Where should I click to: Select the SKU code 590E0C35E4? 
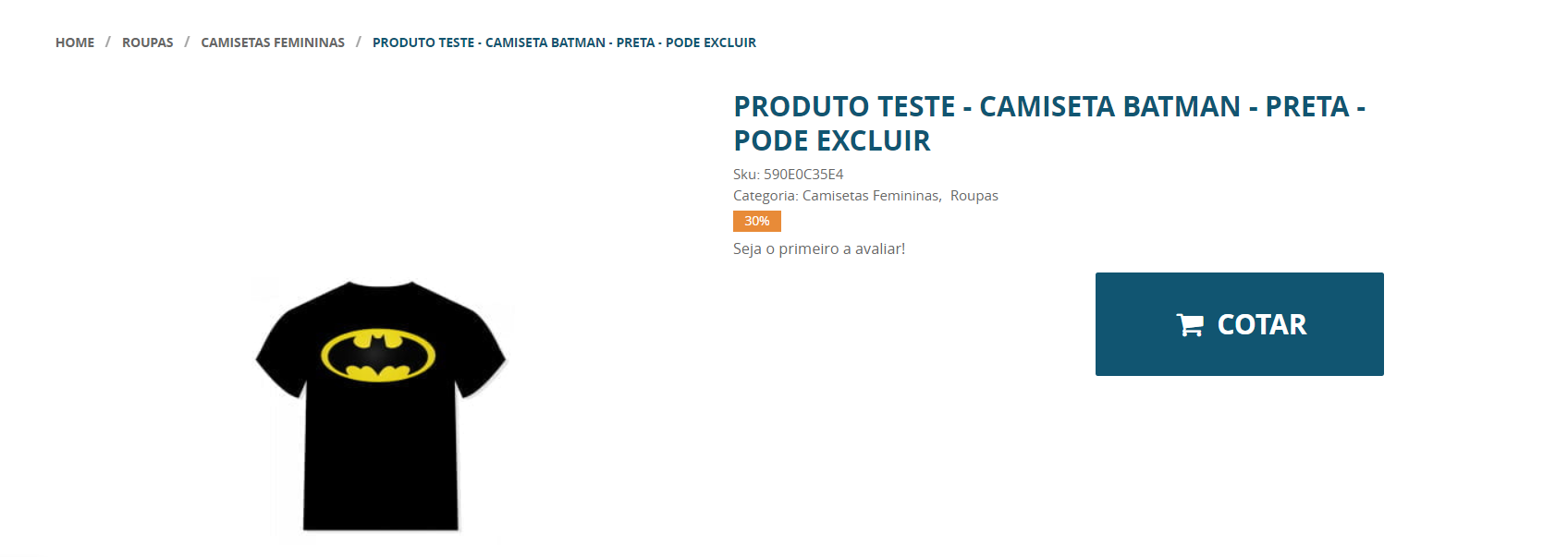tap(803, 174)
